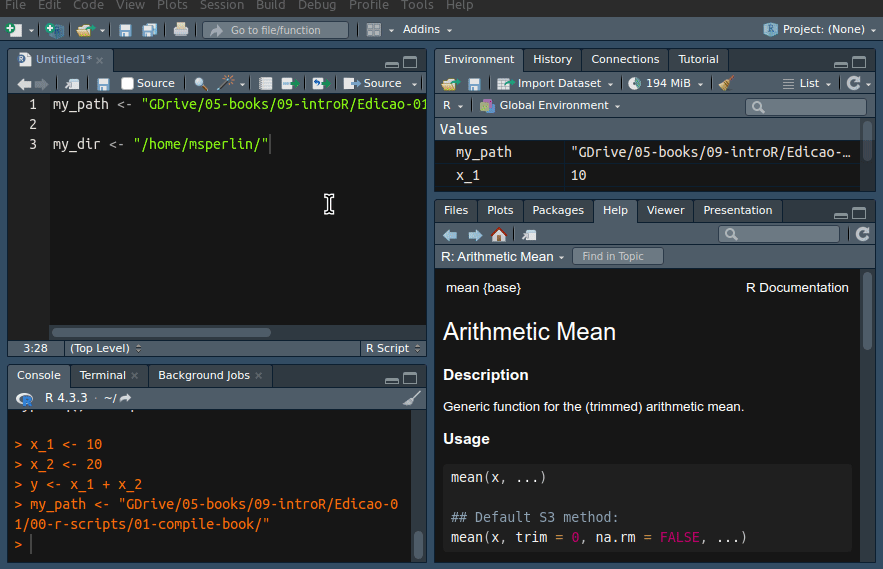Compile report with the notebook icon
883x569 pixels.
266,84
